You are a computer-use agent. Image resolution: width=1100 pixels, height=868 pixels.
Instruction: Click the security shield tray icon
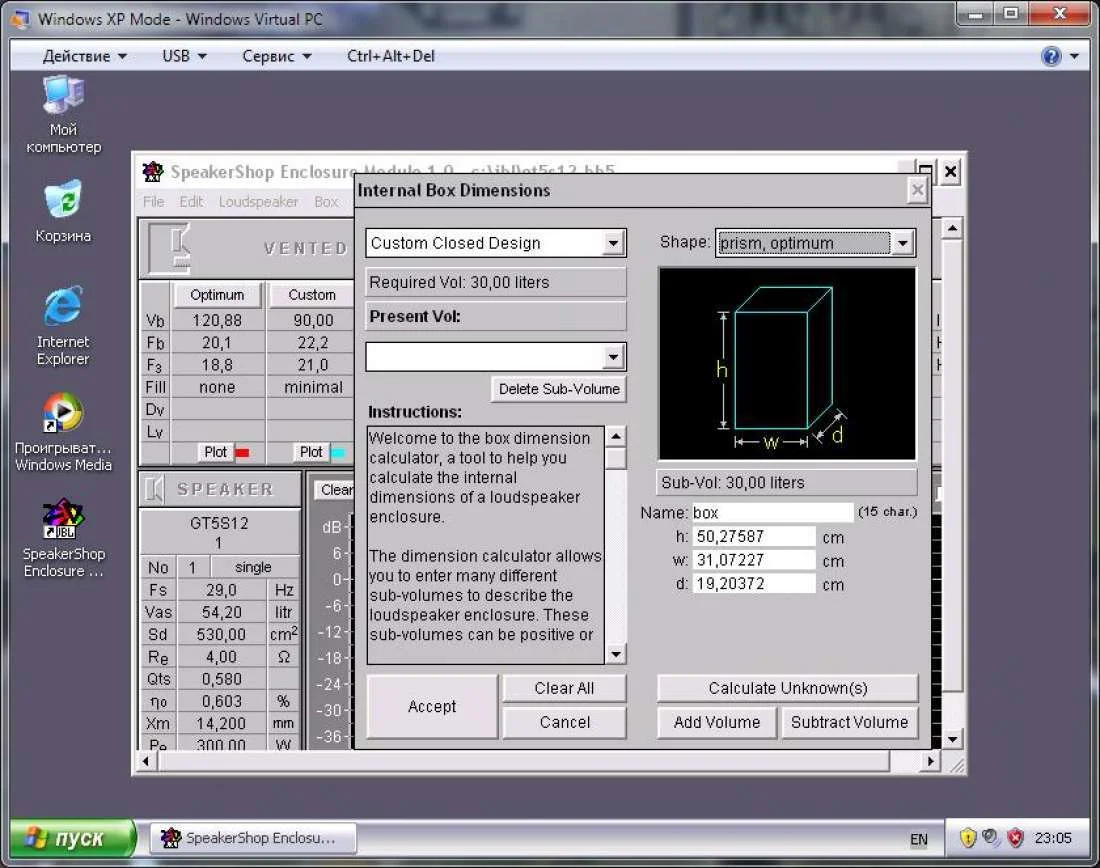point(968,838)
